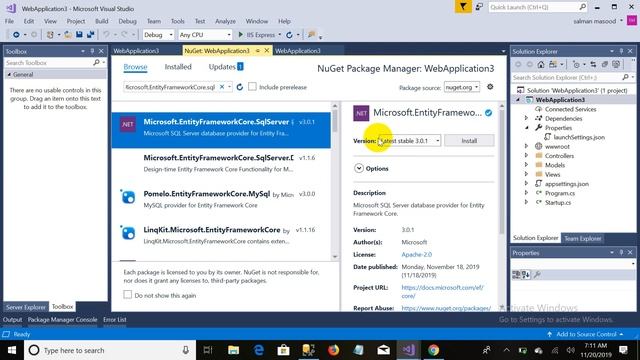This screenshot has width=640, height=360.
Task: Collapse the General group in Toolbox
Action: point(9,75)
